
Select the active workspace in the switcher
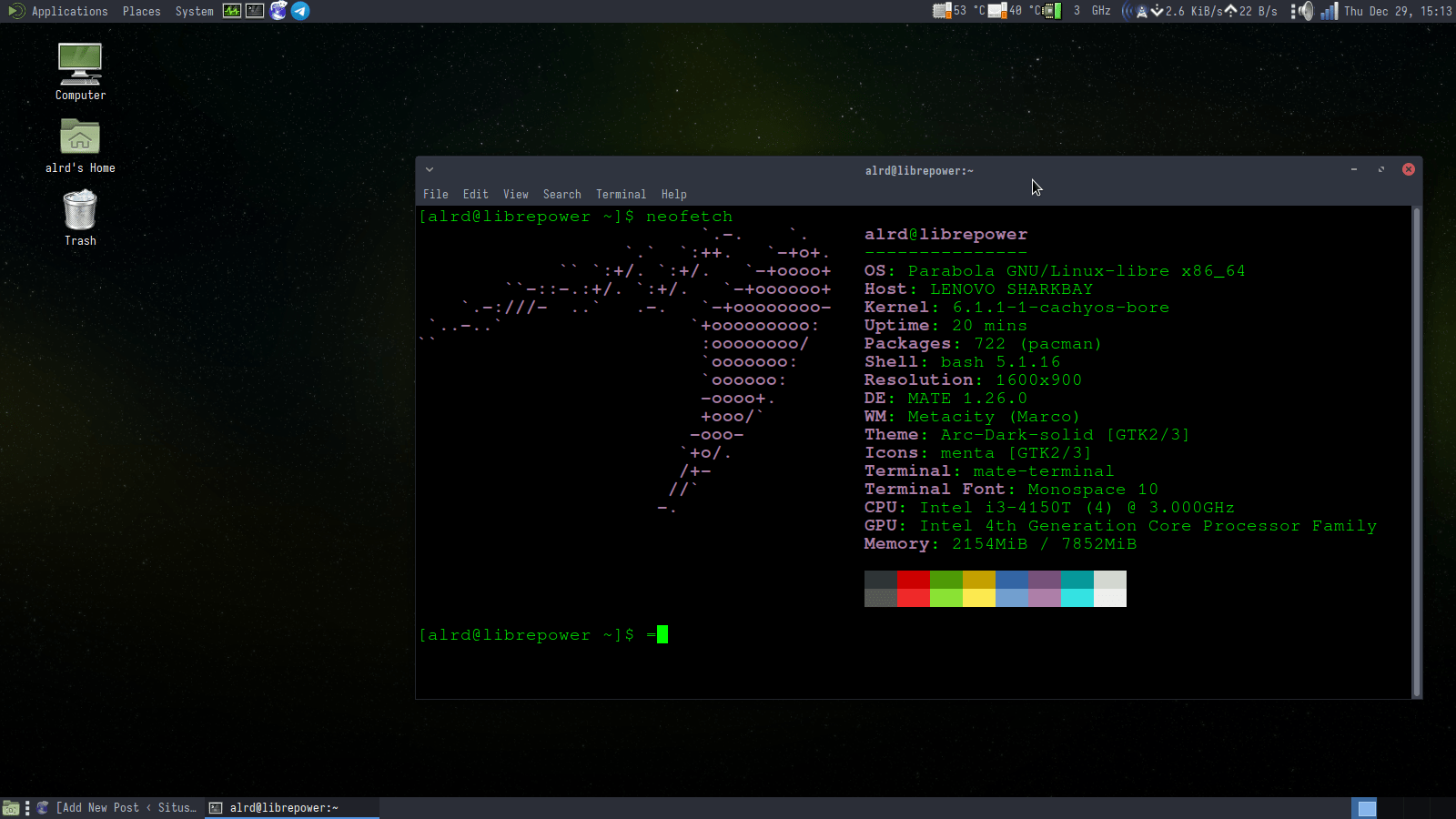coord(1366,808)
